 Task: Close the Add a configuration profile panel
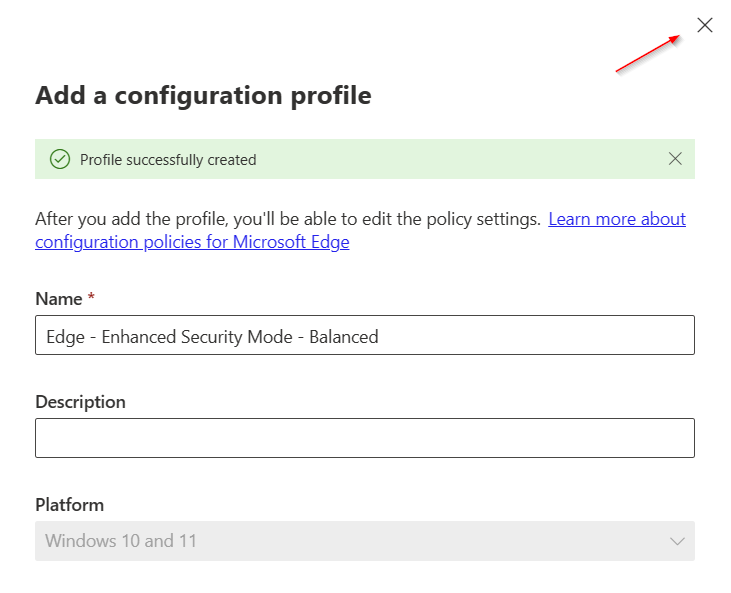click(x=705, y=26)
